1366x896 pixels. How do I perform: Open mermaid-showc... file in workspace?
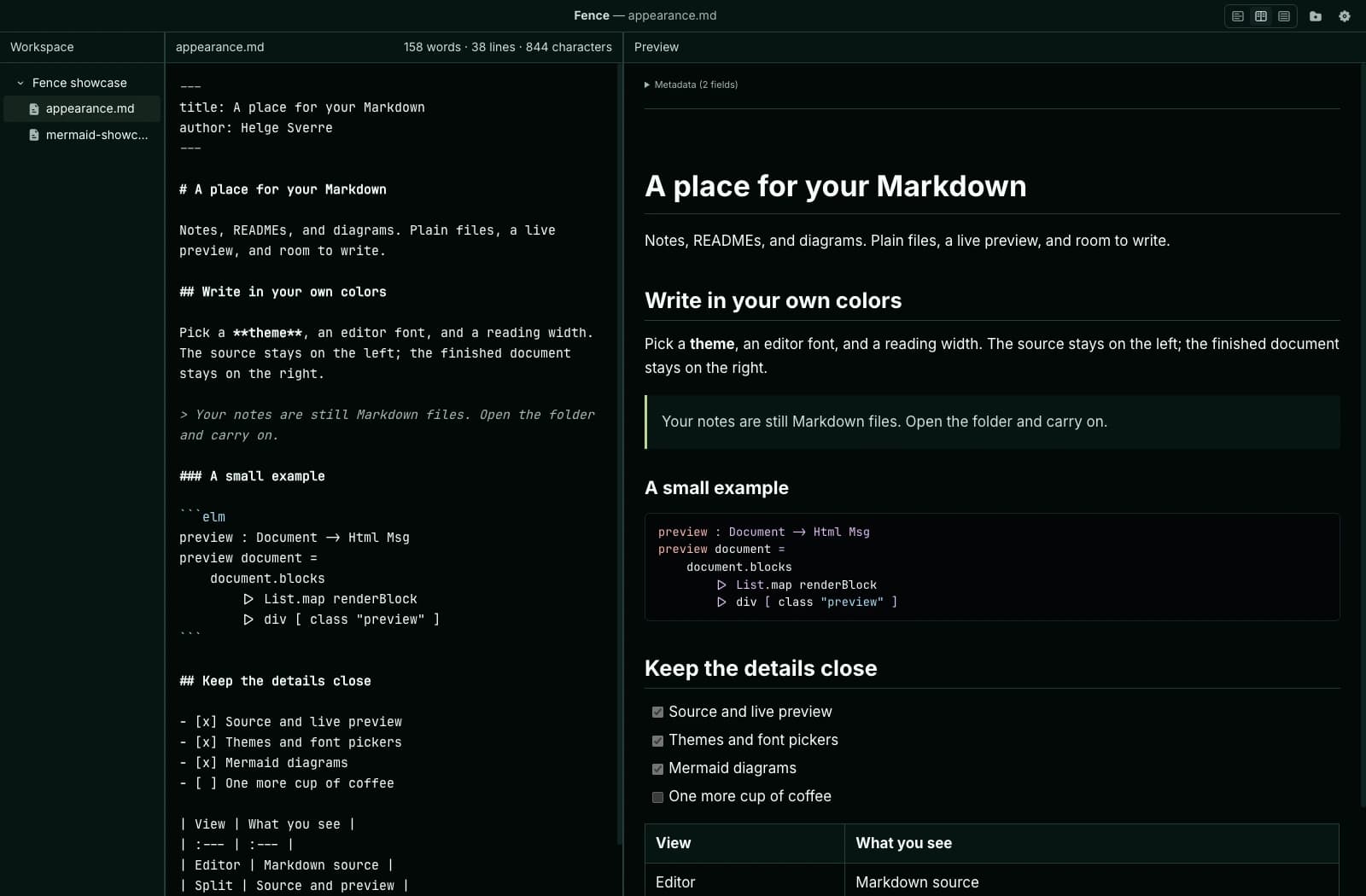[x=82, y=135]
